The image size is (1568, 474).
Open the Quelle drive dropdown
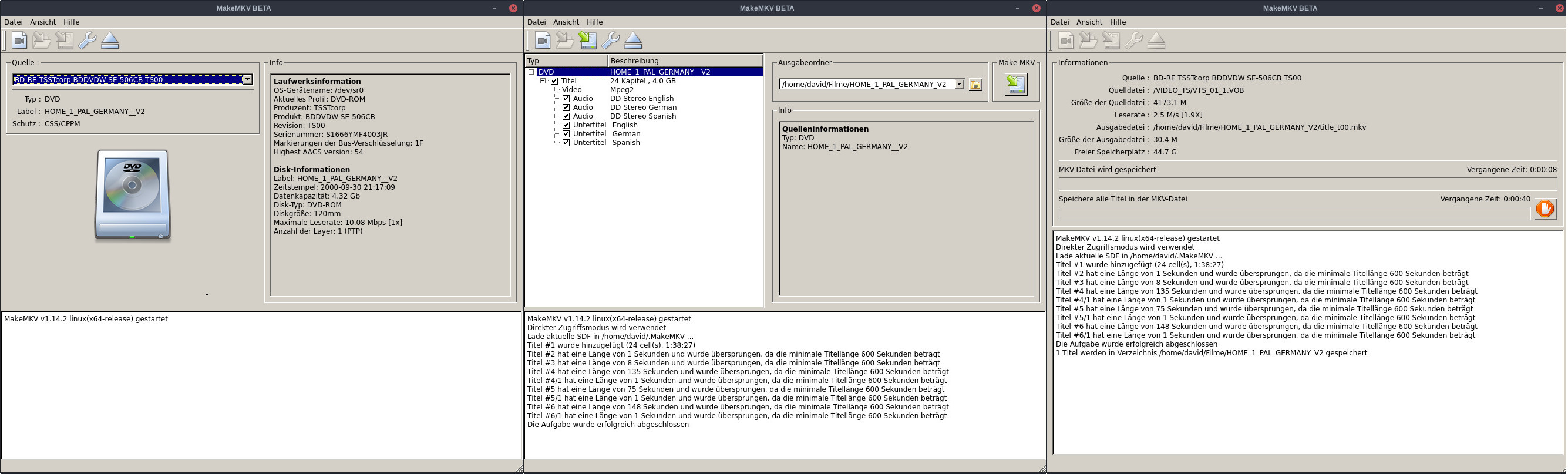click(x=247, y=80)
